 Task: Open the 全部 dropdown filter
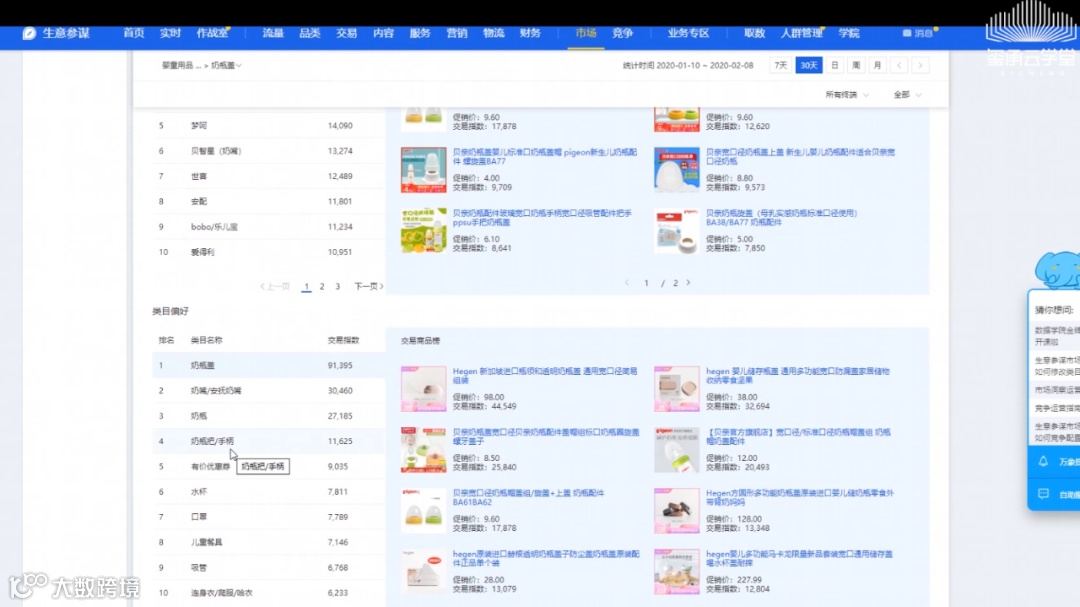(x=906, y=95)
